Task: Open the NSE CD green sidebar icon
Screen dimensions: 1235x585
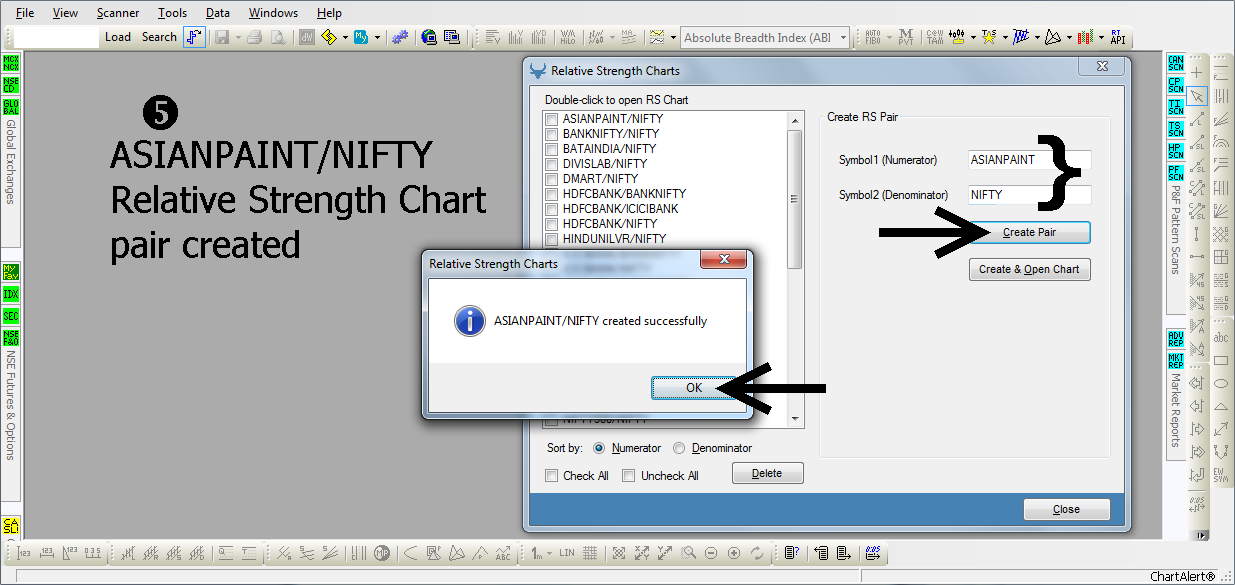Action: 11,85
